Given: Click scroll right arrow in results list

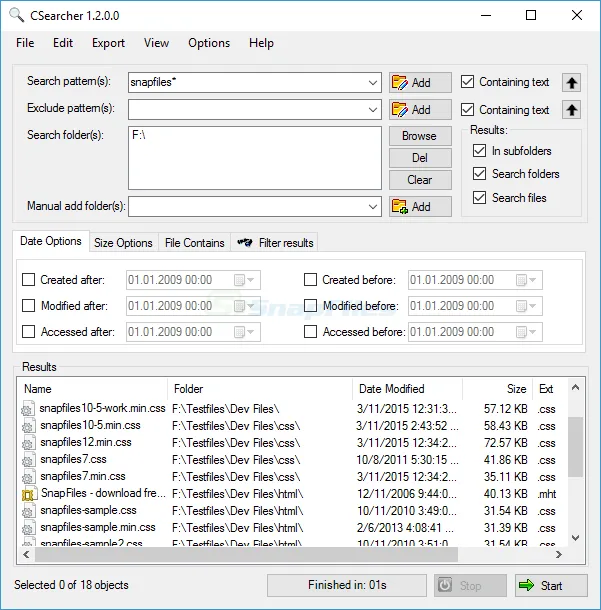Looking at the screenshot, I should click(x=559, y=554).
